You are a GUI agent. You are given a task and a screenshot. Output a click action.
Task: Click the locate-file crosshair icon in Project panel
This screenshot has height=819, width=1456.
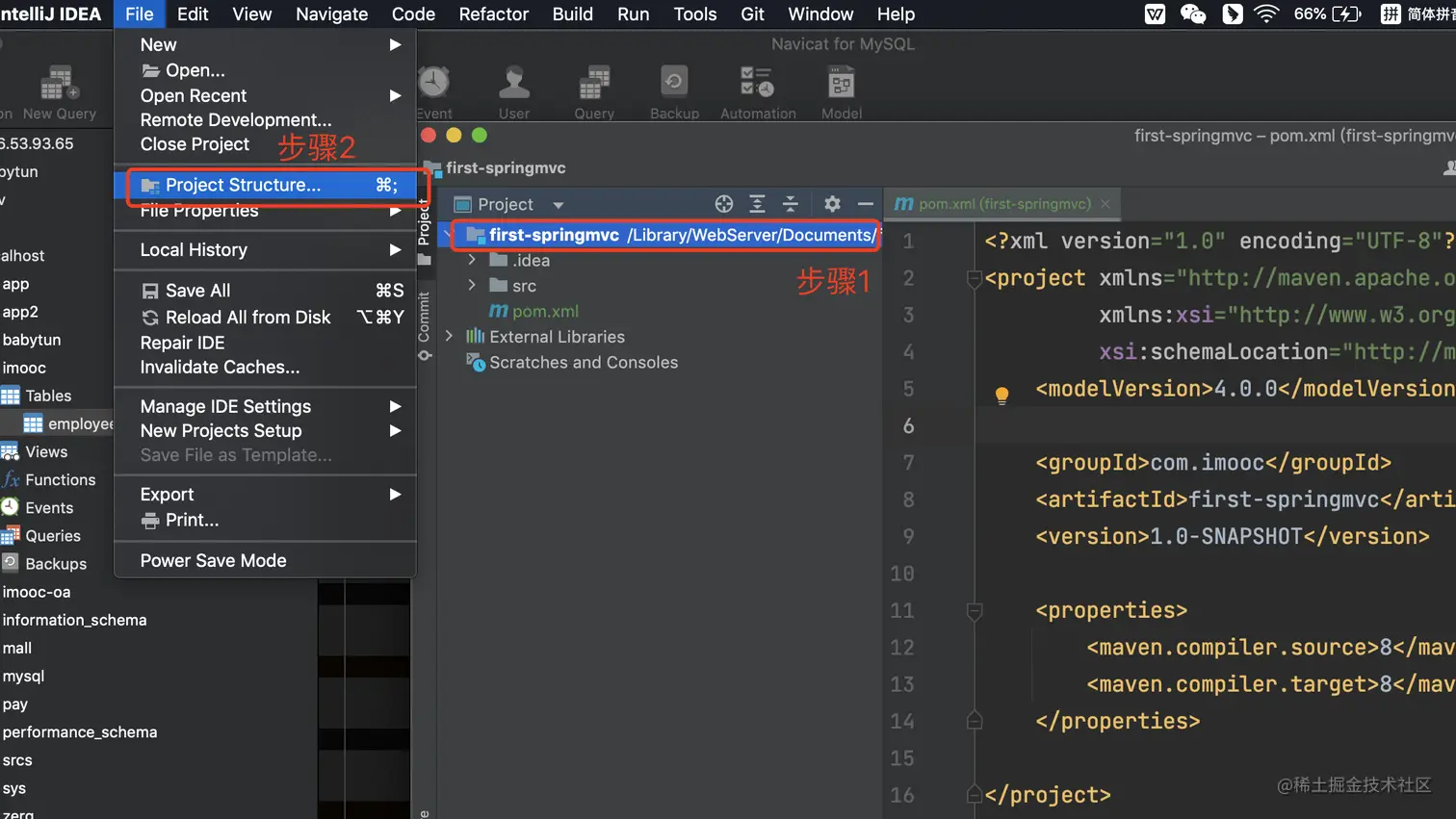click(724, 204)
